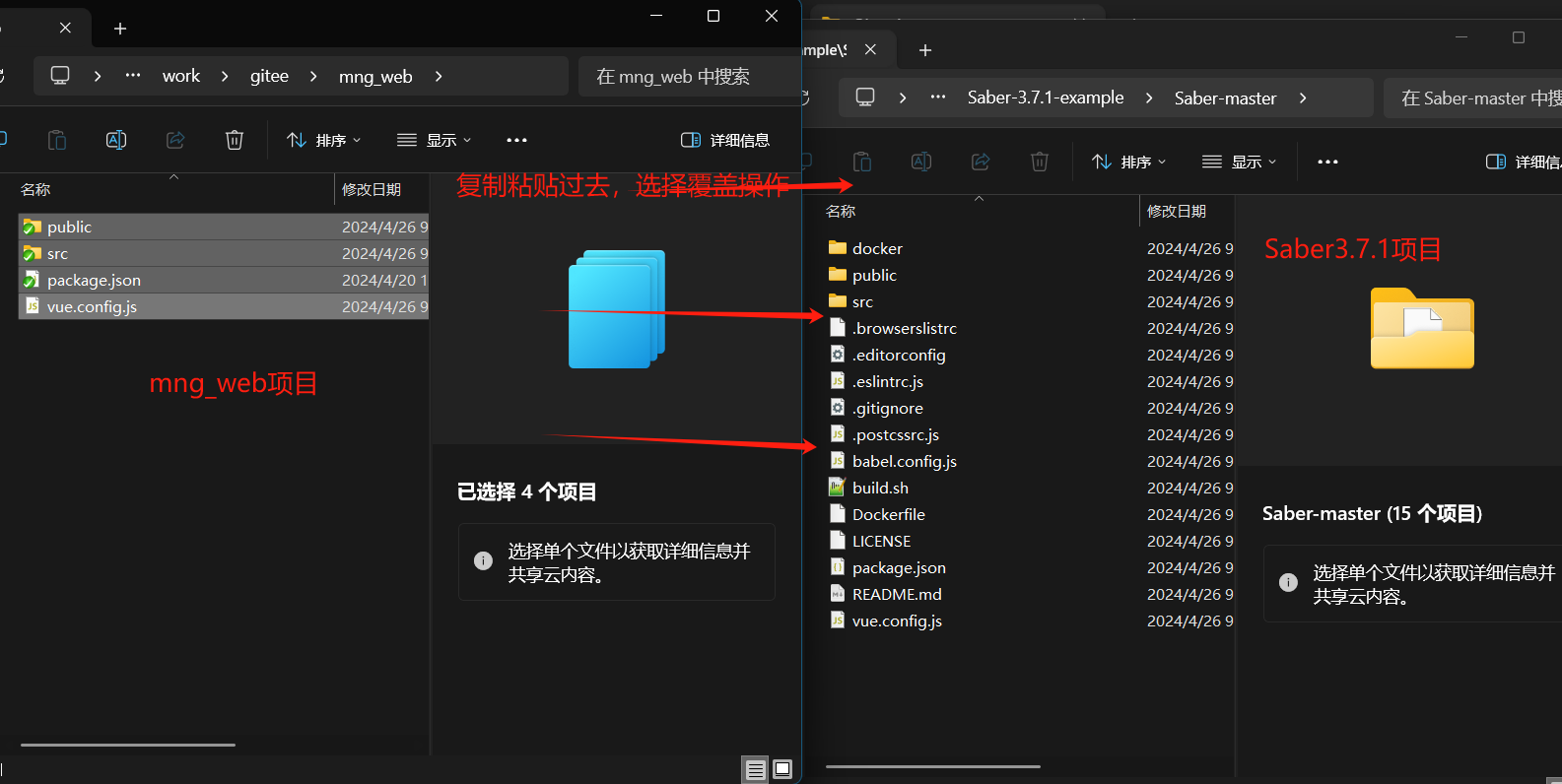Toggle 详细信息 details pane in Saber-master window
1562x784 pixels.
pos(1524,162)
